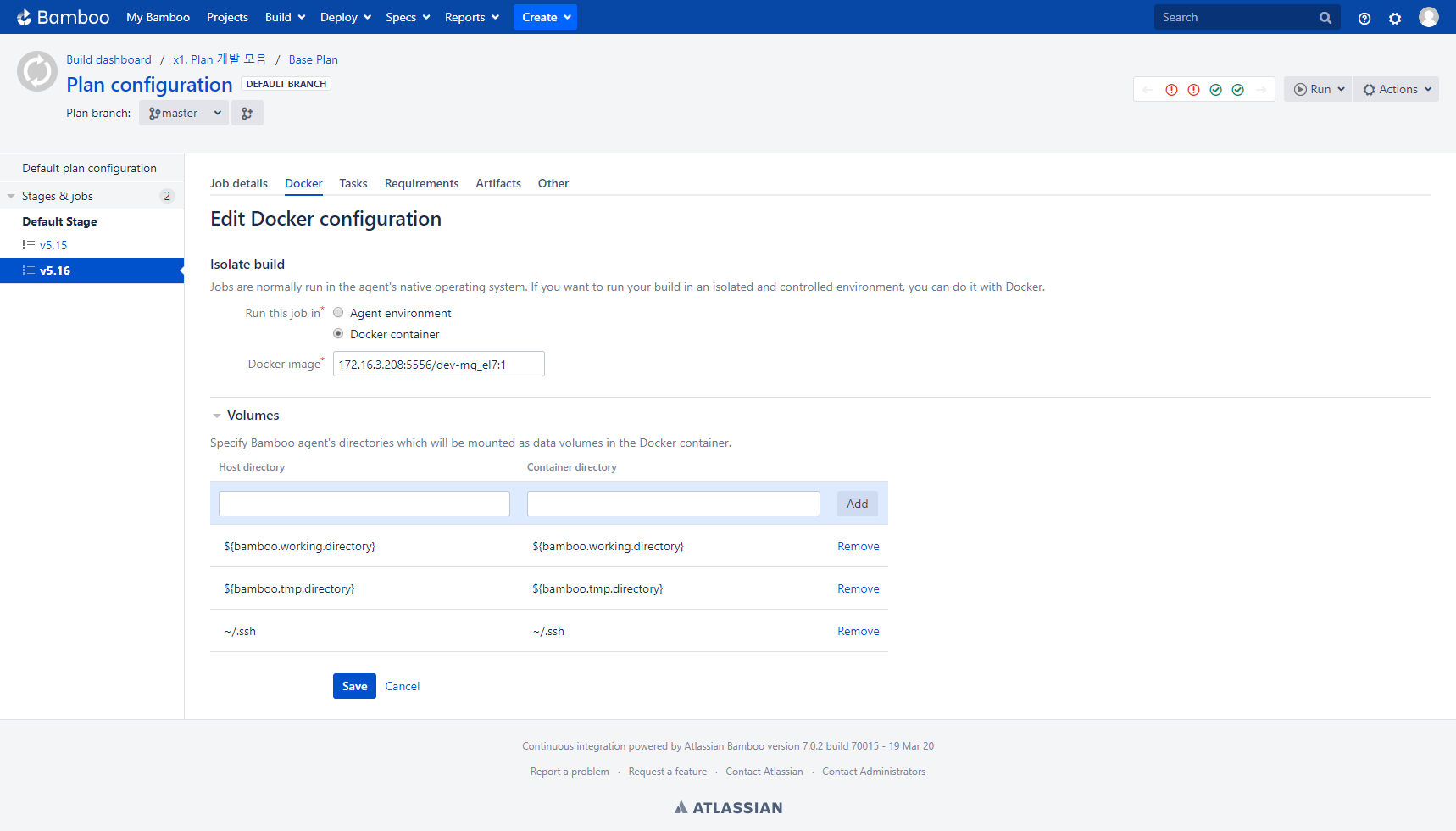Open the administration gear icon
This screenshot has width=1456, height=831.
pos(1395,18)
